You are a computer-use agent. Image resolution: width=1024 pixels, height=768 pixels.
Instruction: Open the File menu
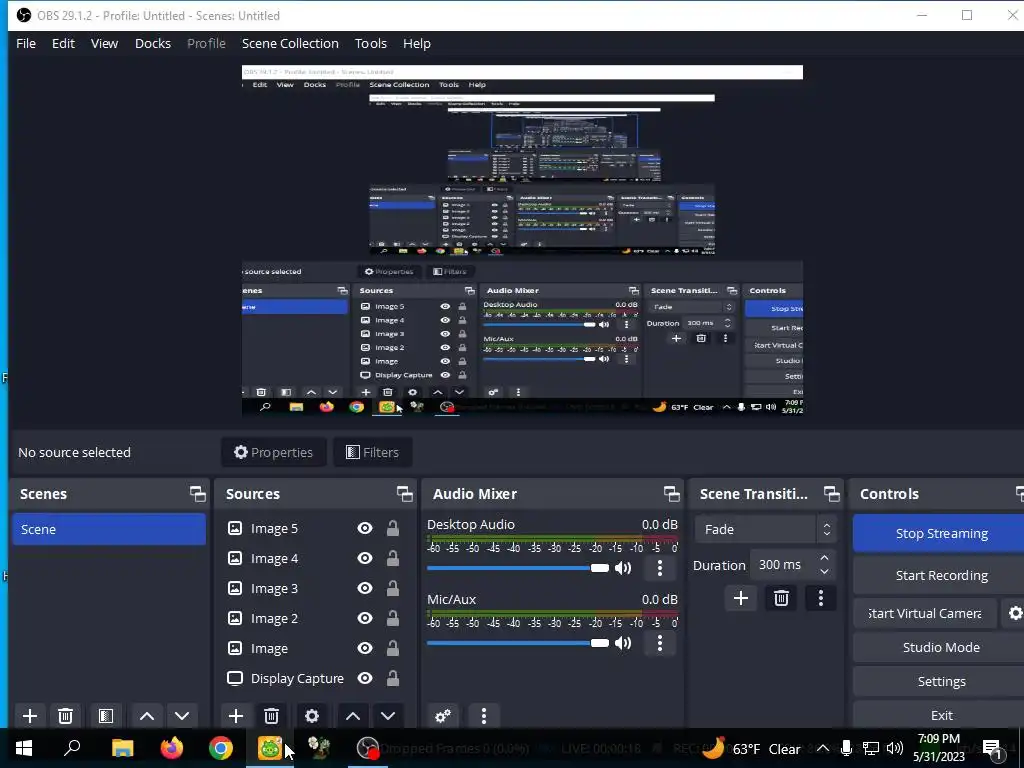[26, 44]
